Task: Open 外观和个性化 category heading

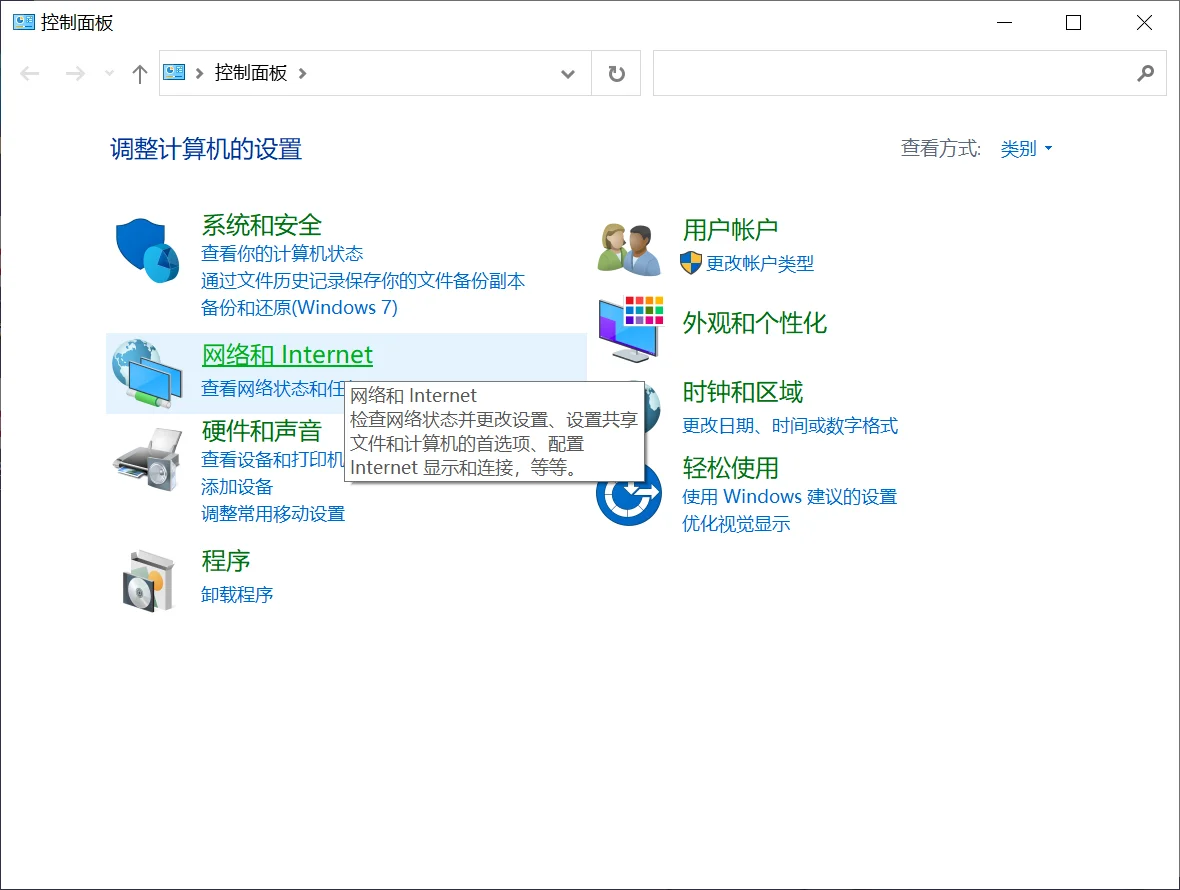Action: [755, 323]
